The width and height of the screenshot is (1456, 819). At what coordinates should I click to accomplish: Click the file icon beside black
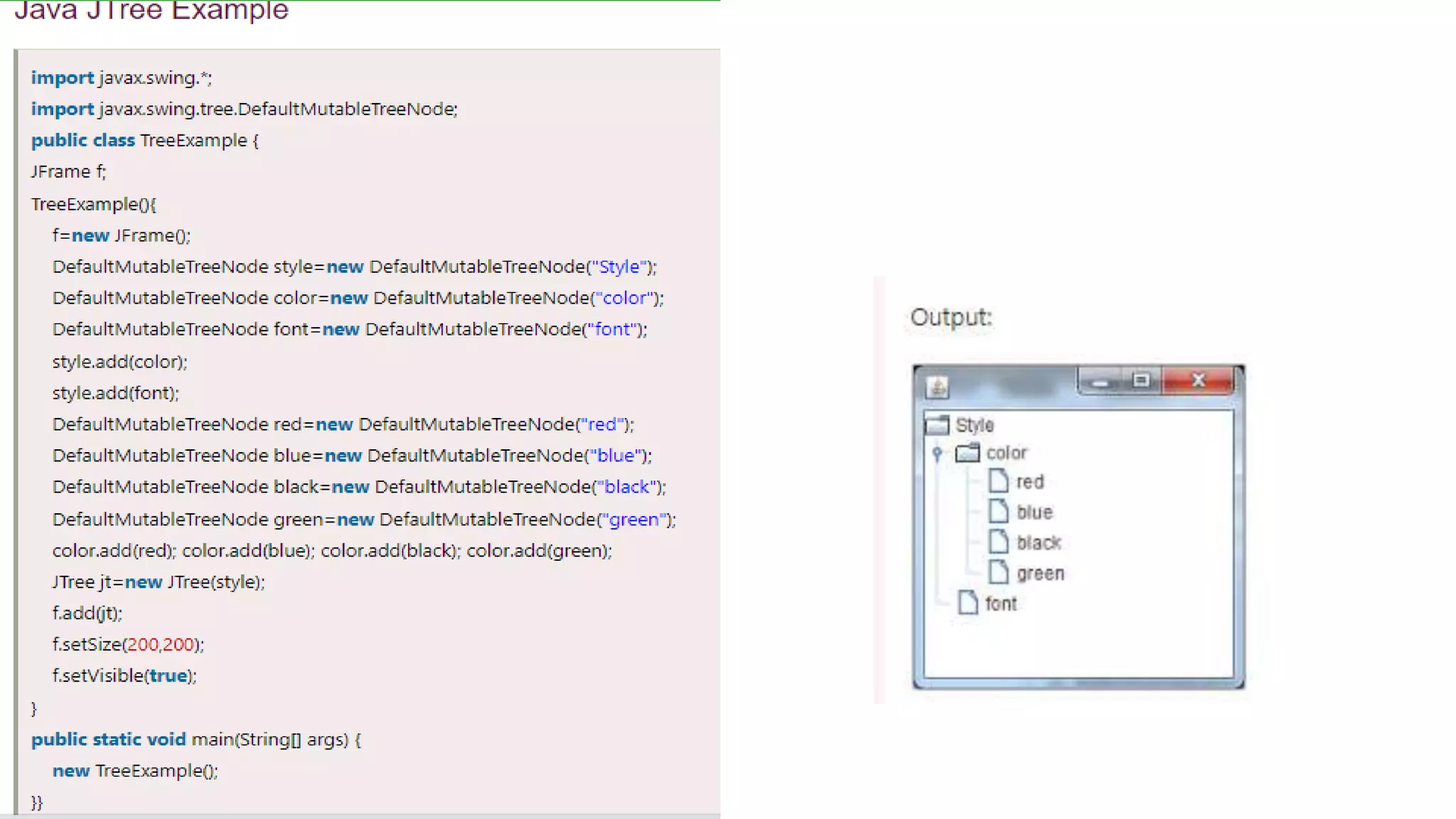pos(998,542)
